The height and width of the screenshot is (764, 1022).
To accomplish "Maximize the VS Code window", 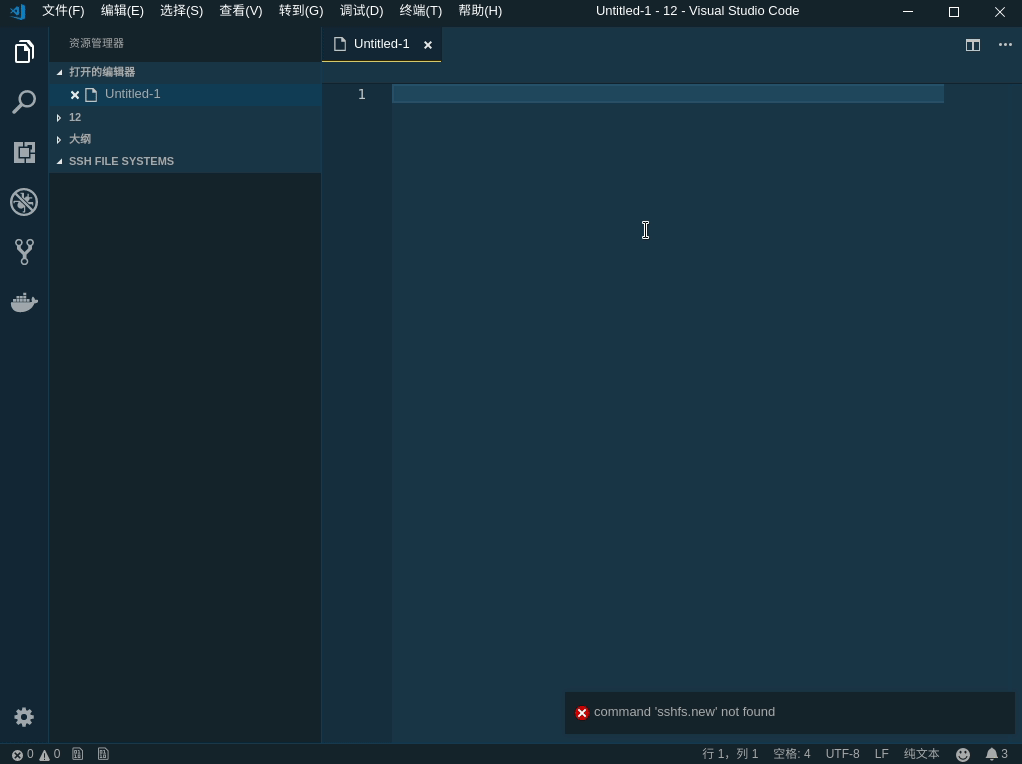I will 954,12.
